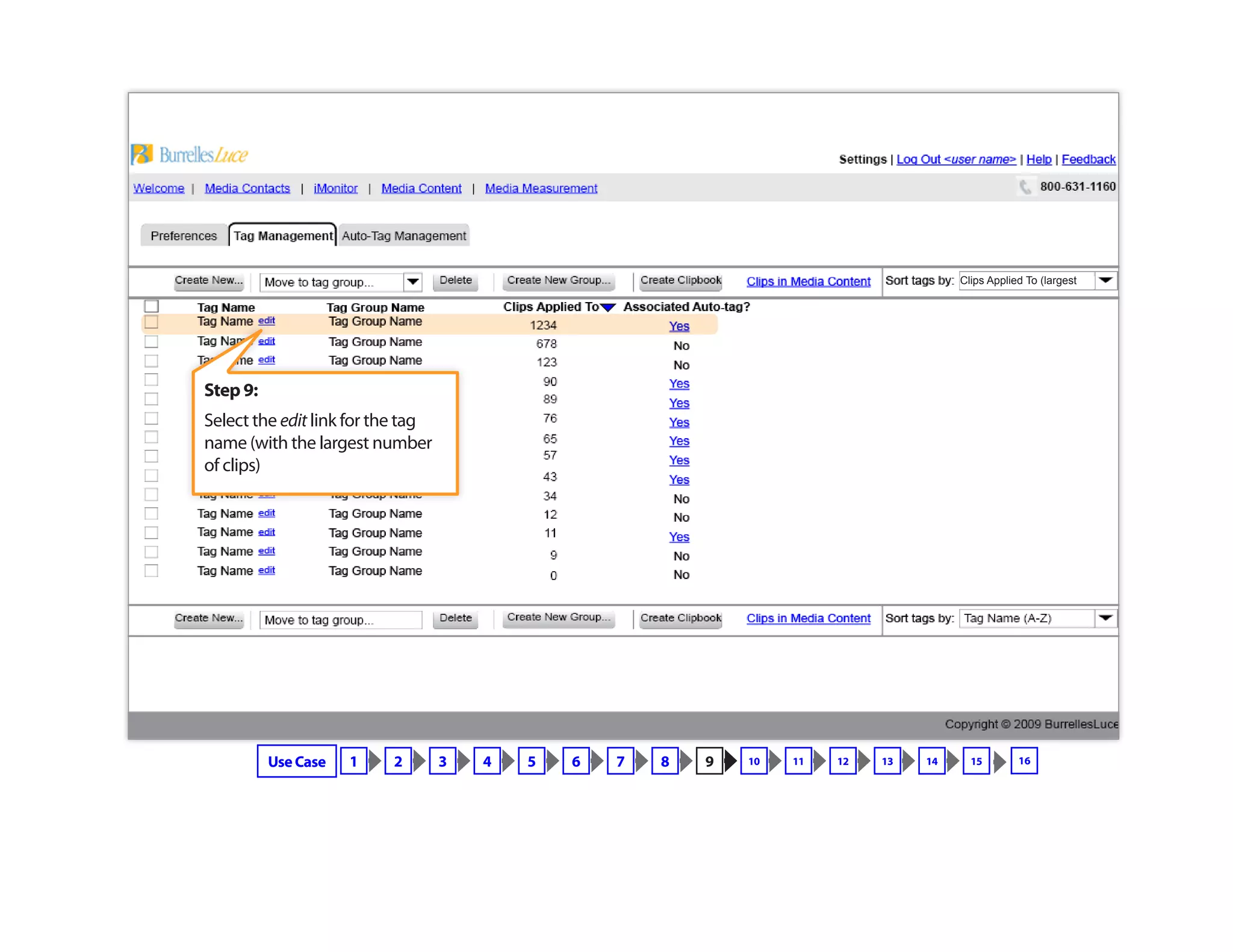The width and height of the screenshot is (1233, 952).
Task: Open Media Content navigation link
Action: 421,188
